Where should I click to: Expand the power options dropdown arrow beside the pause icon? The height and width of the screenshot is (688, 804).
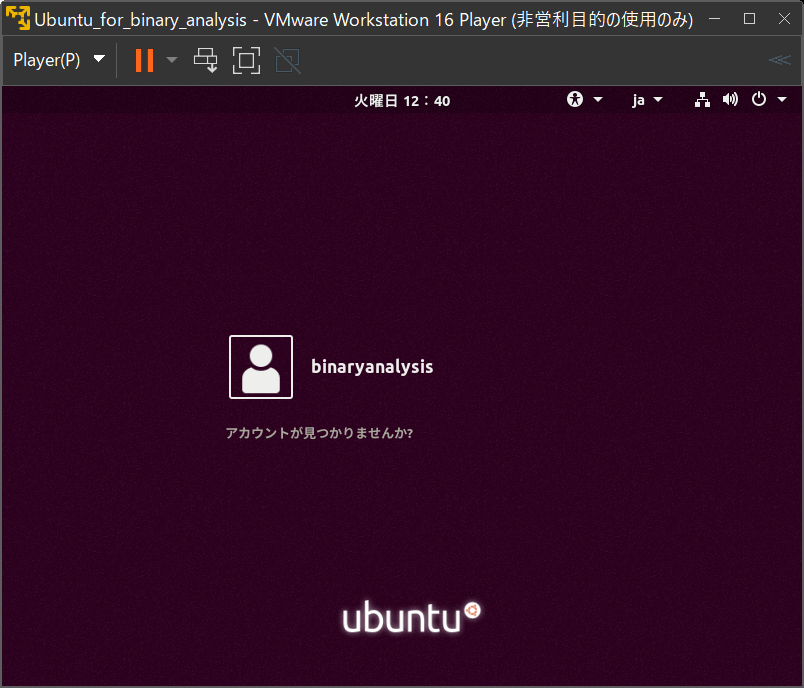[x=172, y=60]
